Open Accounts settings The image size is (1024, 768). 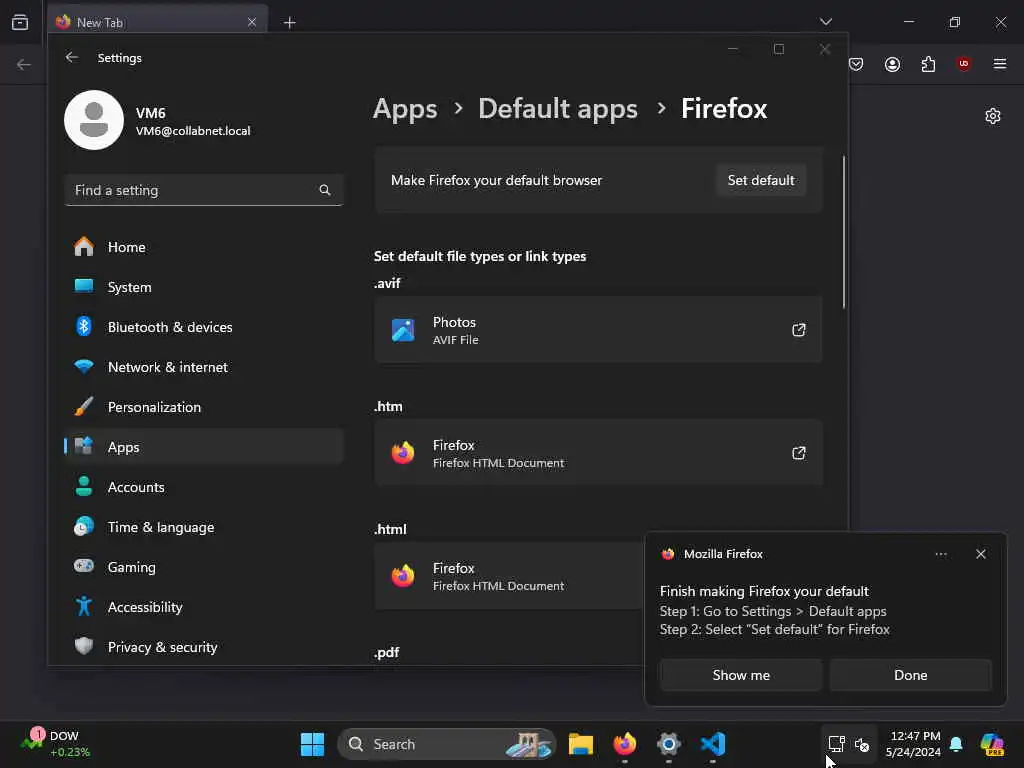(x=204, y=487)
